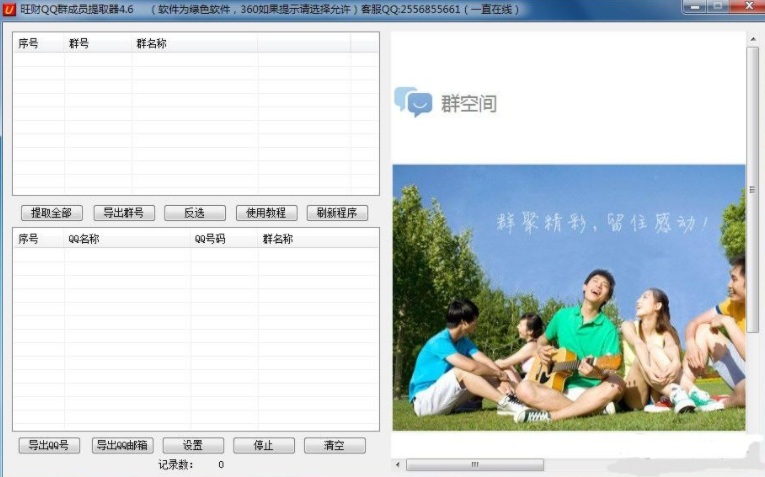This screenshot has width=765, height=477.
Task: Export group numbers with 导出群号
Action: click(x=124, y=213)
